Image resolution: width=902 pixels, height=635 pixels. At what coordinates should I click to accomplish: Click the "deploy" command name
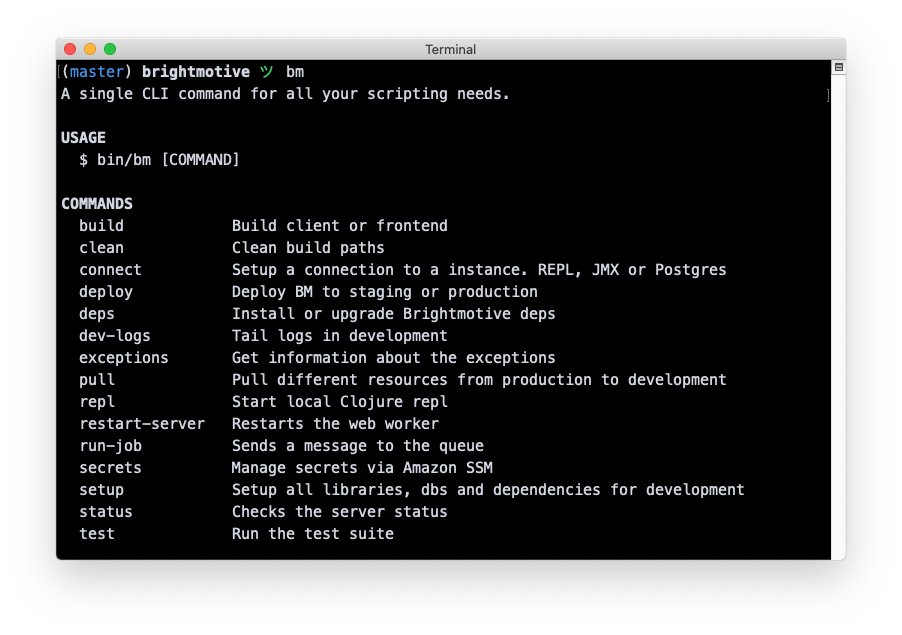tap(106, 292)
